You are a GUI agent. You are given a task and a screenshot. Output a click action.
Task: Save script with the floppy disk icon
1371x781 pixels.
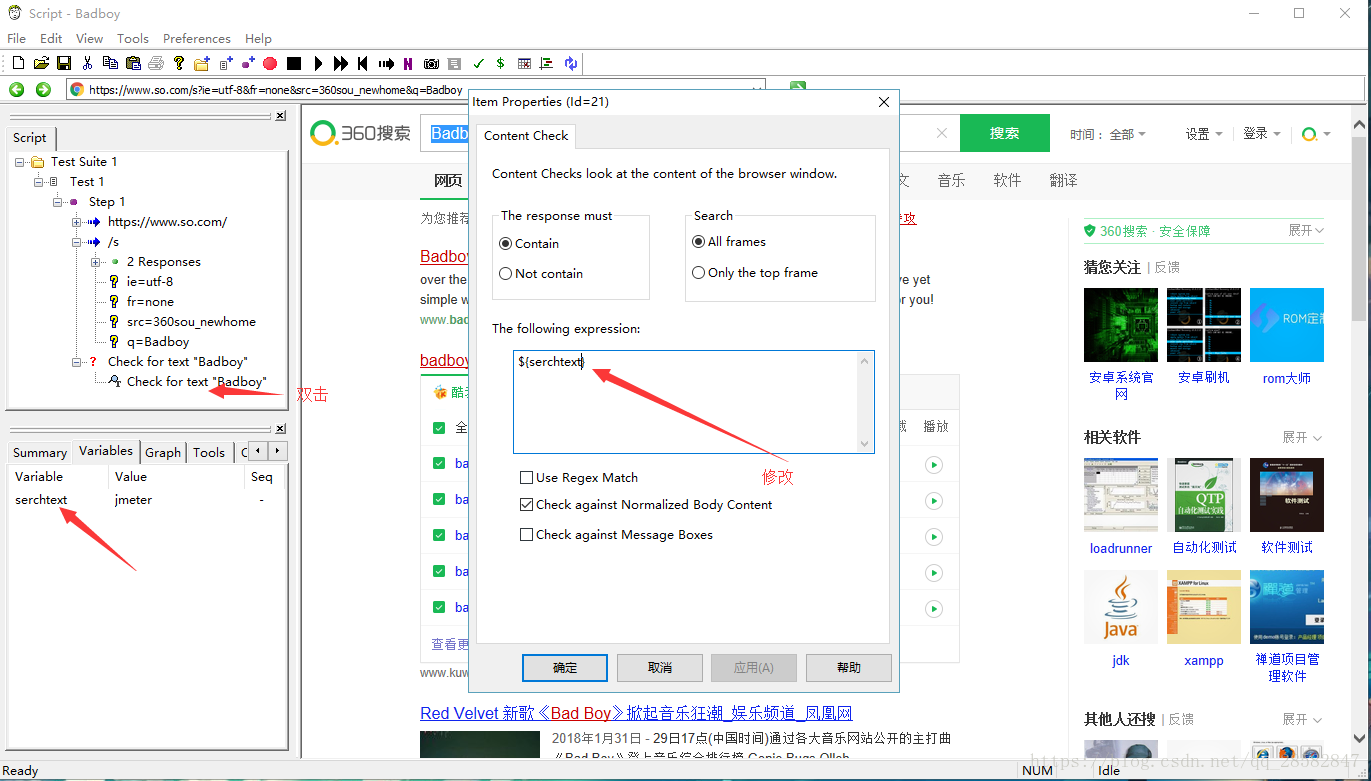point(63,63)
